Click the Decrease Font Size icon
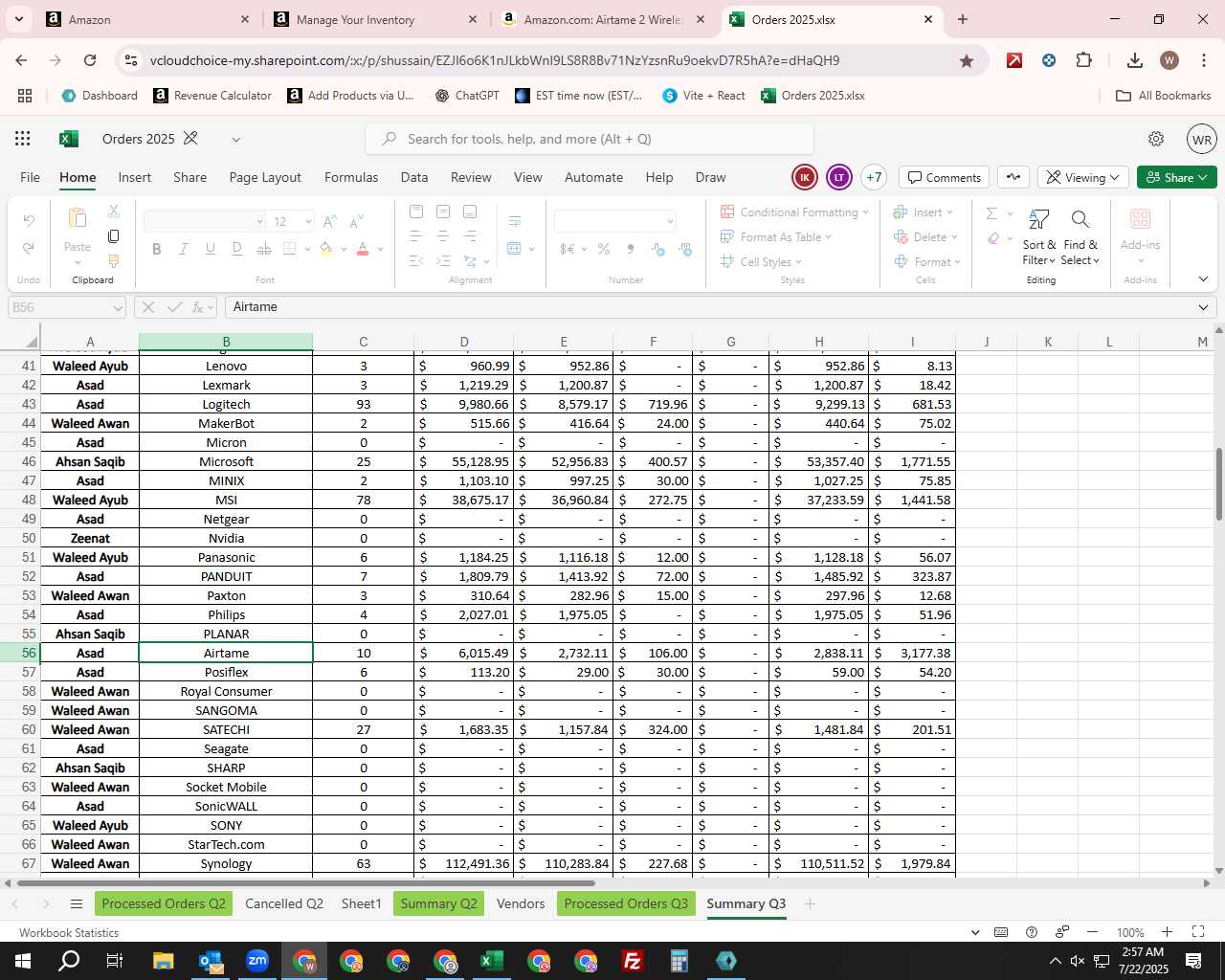 click(356, 221)
